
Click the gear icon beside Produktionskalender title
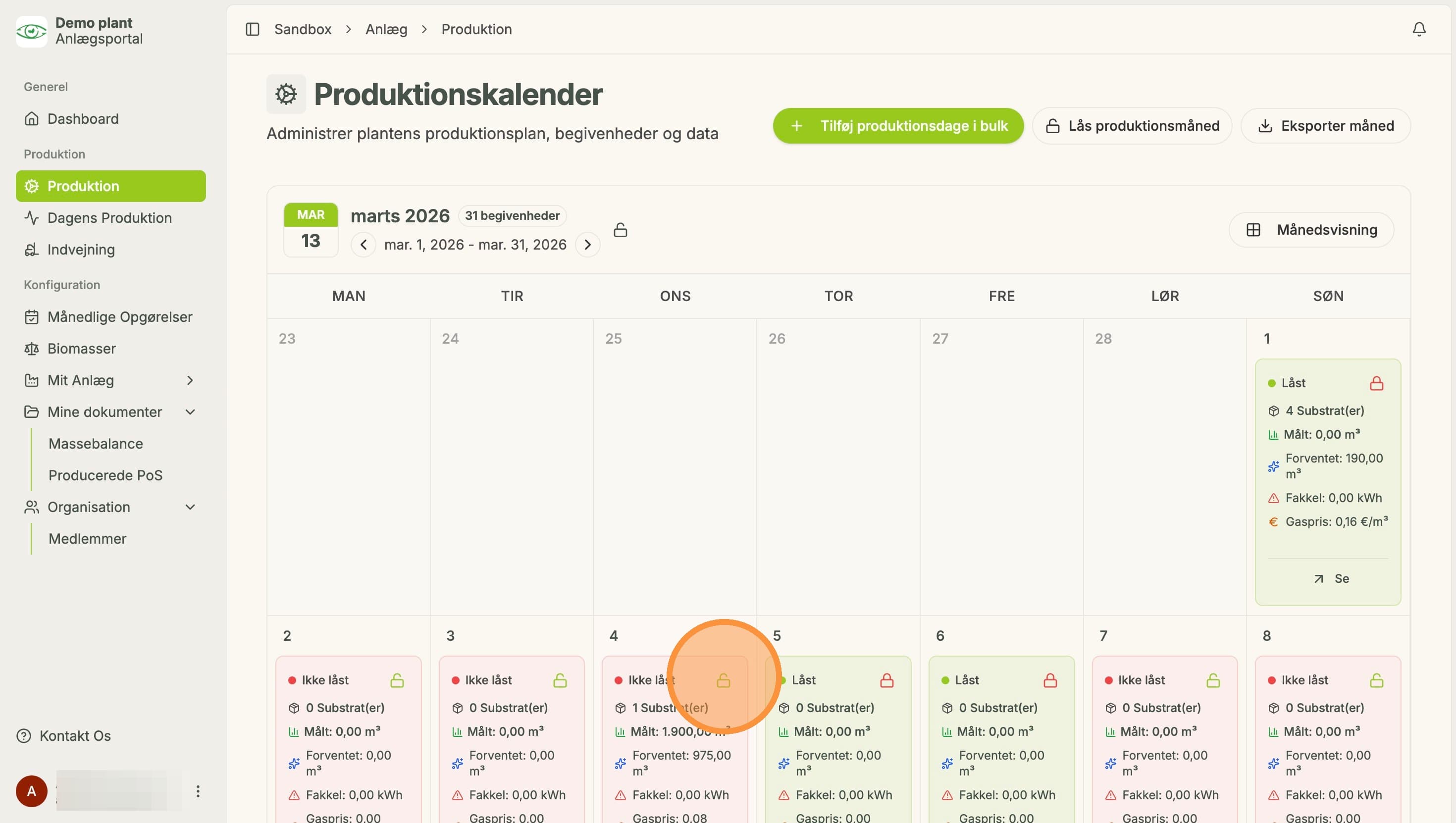pyautogui.click(x=286, y=94)
